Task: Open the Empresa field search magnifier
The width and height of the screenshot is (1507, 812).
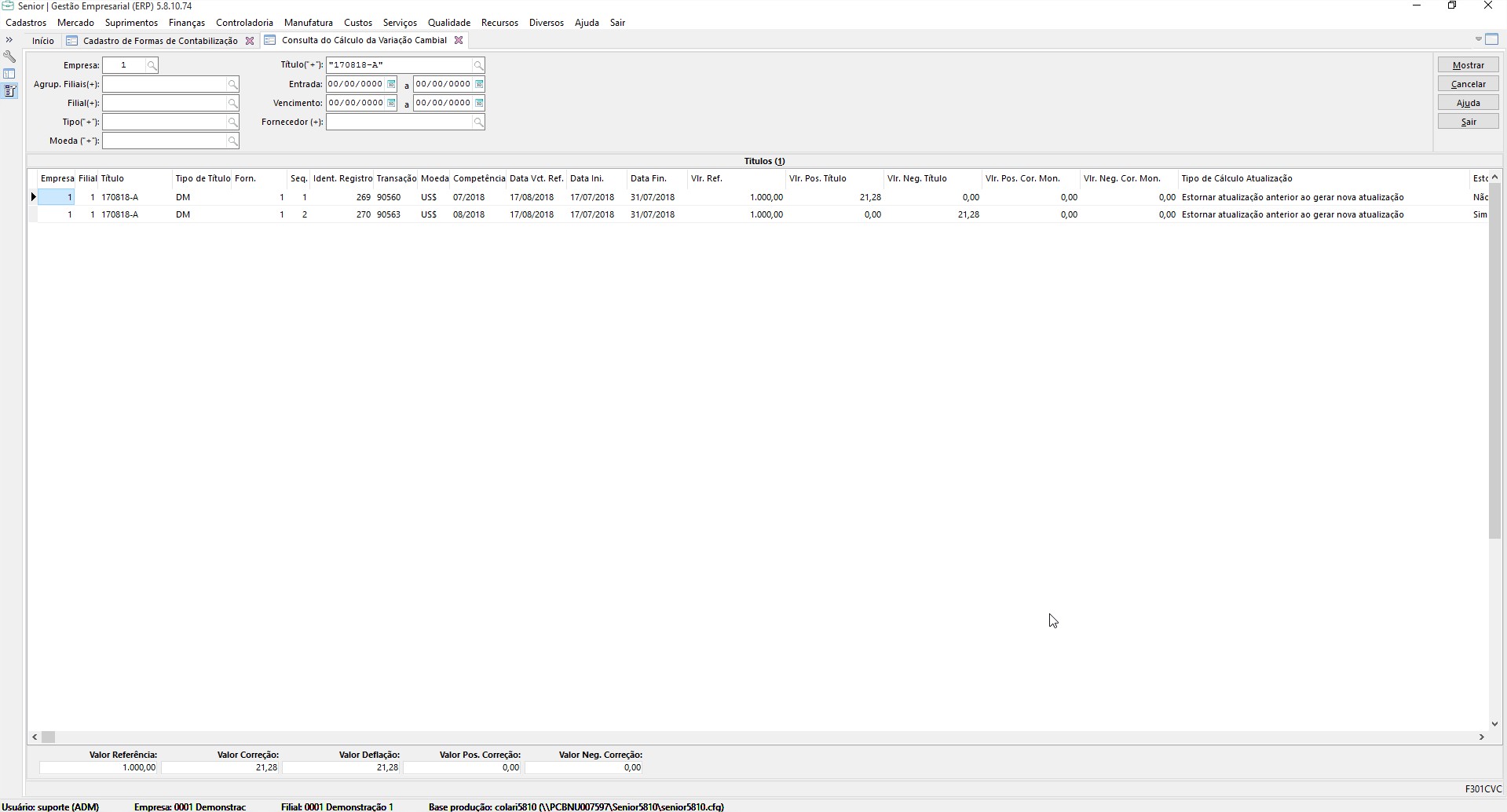Action: tap(152, 65)
